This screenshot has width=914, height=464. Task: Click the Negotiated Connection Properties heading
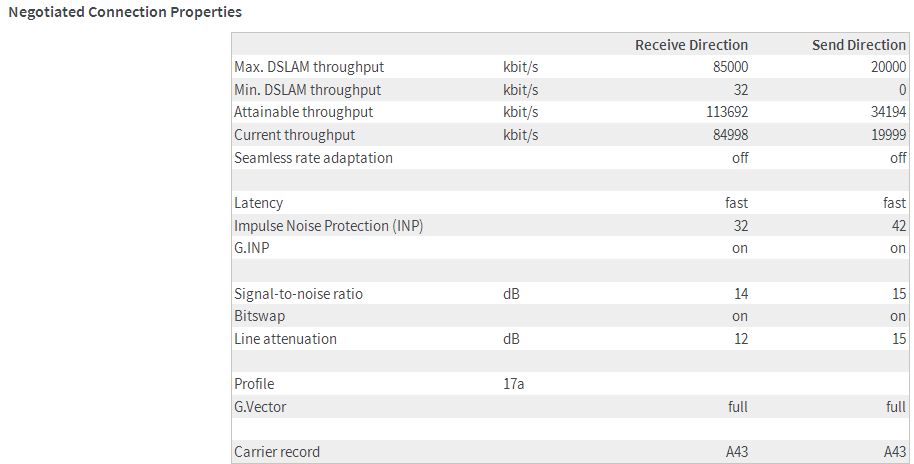(x=125, y=13)
